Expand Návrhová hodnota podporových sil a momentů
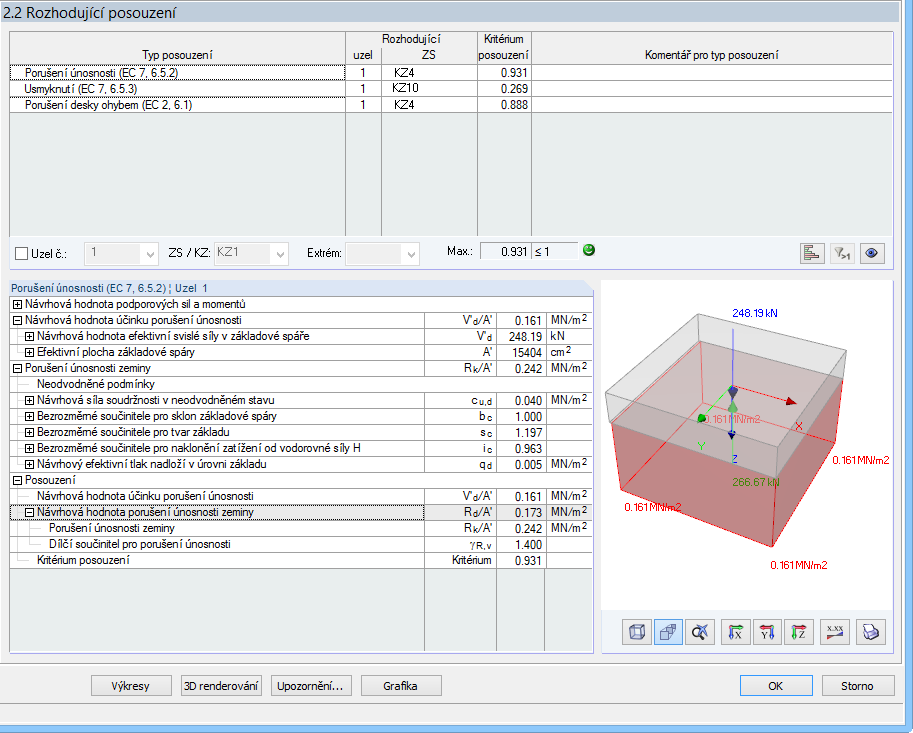The image size is (913, 733). [17, 304]
